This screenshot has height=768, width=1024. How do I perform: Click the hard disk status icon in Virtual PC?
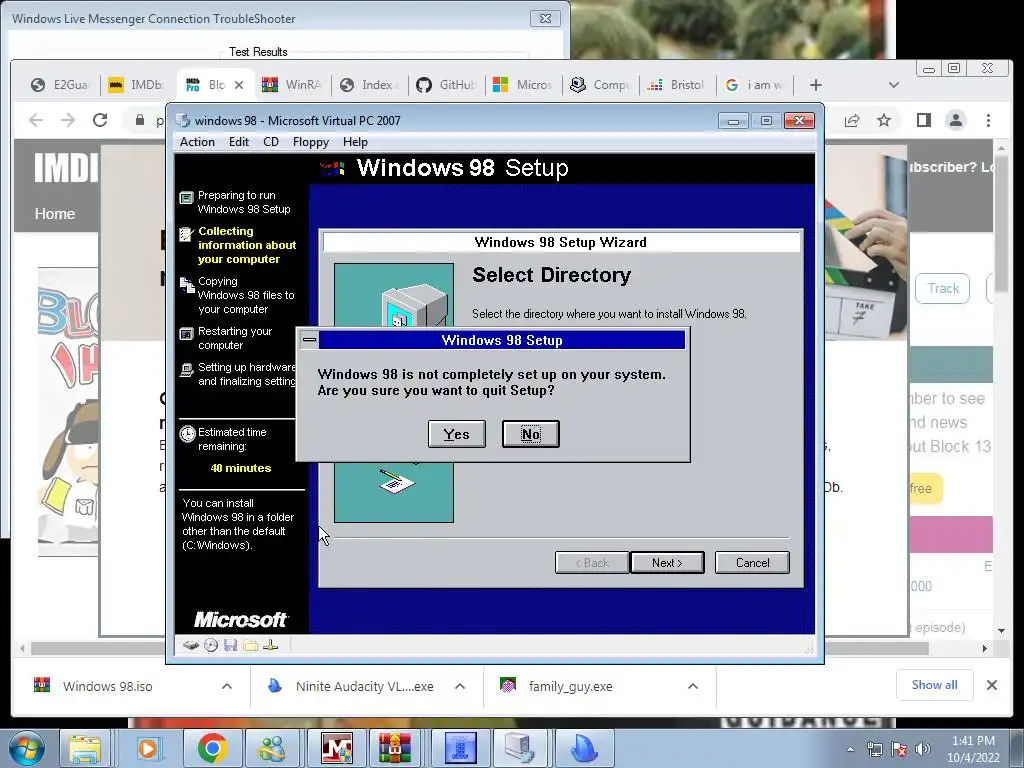pos(191,645)
